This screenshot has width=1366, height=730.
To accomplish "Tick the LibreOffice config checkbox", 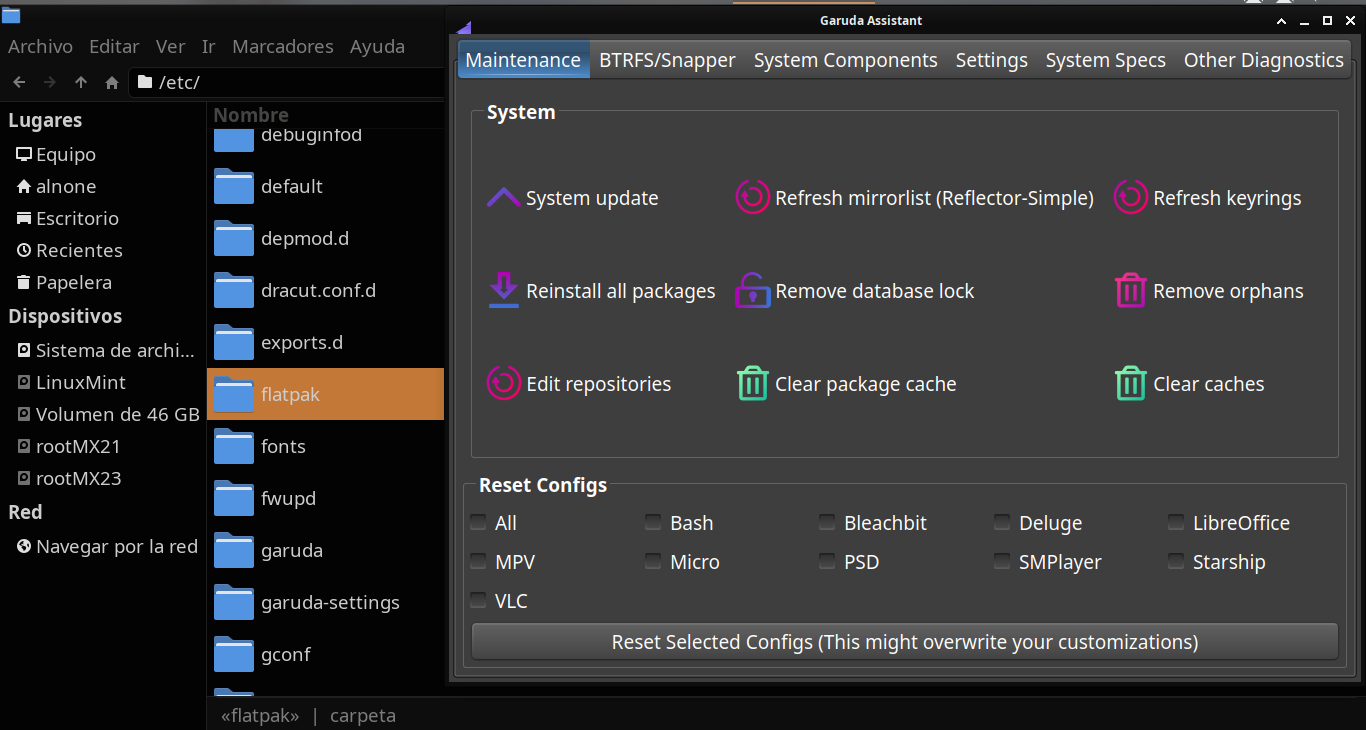I will coord(1176,523).
